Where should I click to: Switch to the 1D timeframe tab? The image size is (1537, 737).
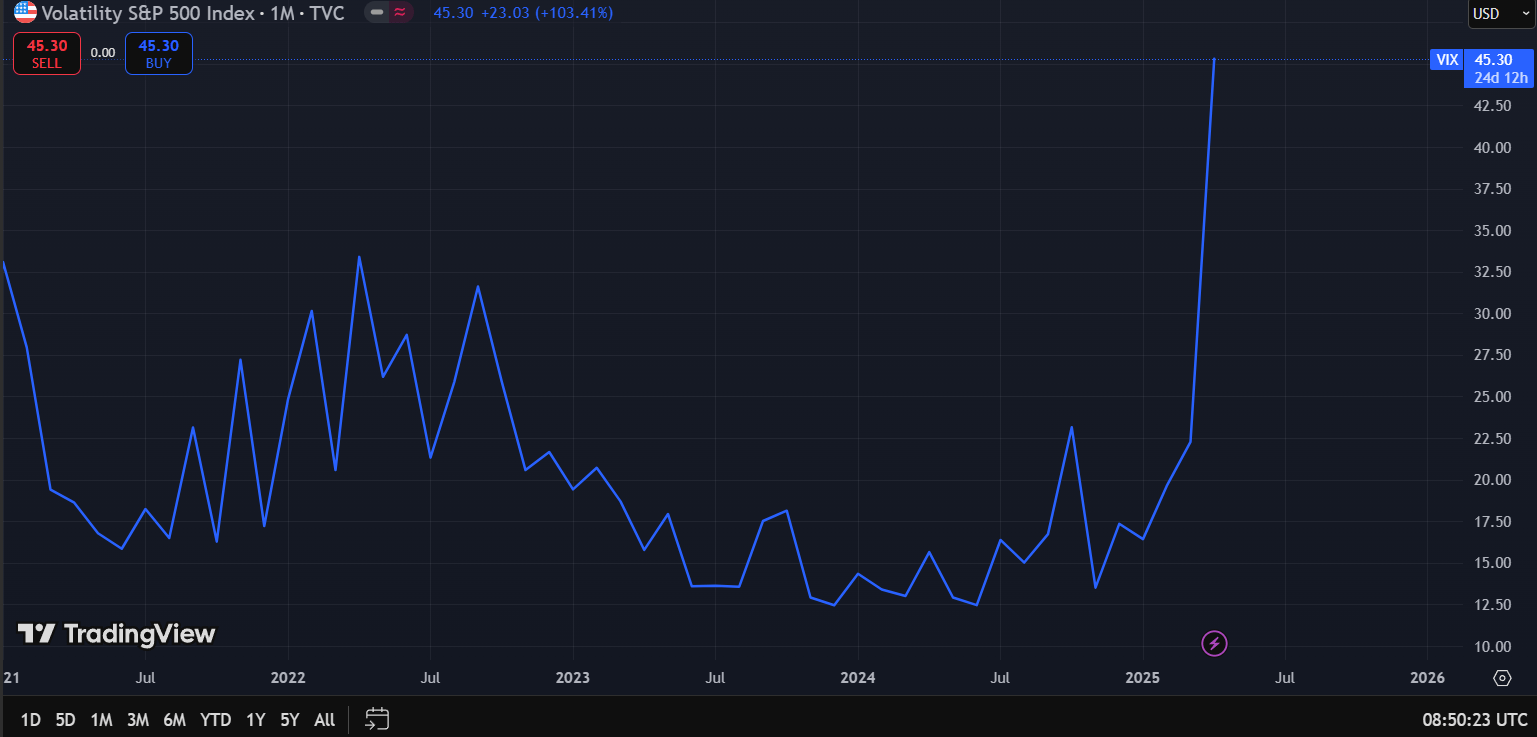click(30, 719)
